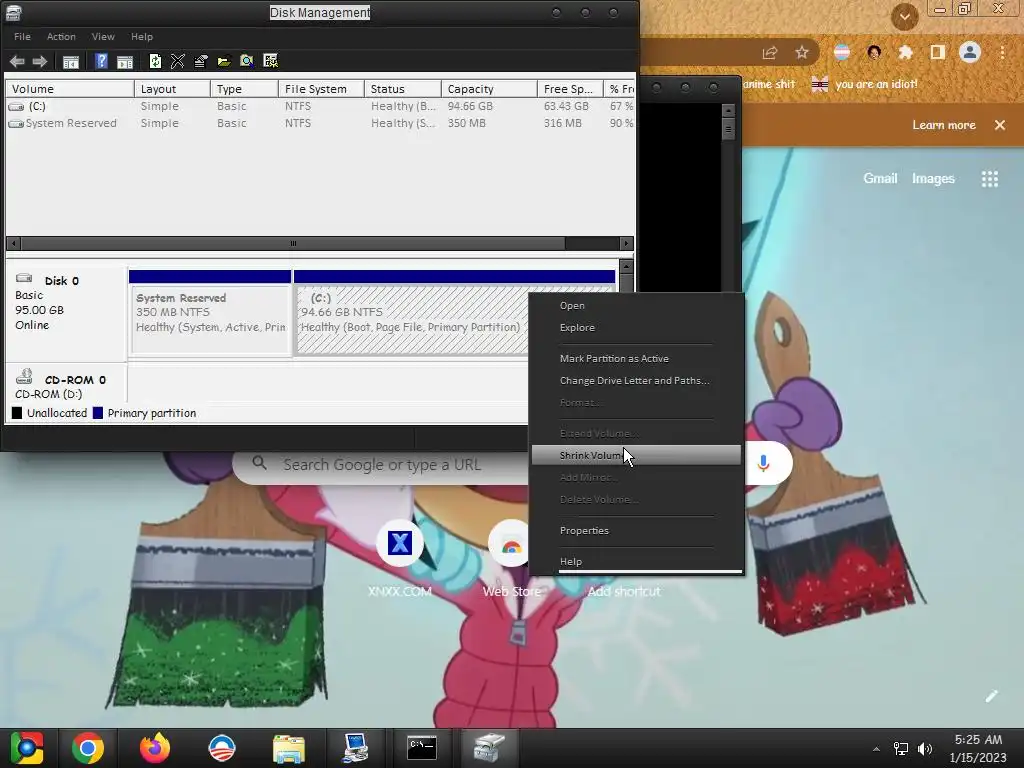
Task: Open Command Prompt from the taskbar
Action: pyautogui.click(x=422, y=748)
